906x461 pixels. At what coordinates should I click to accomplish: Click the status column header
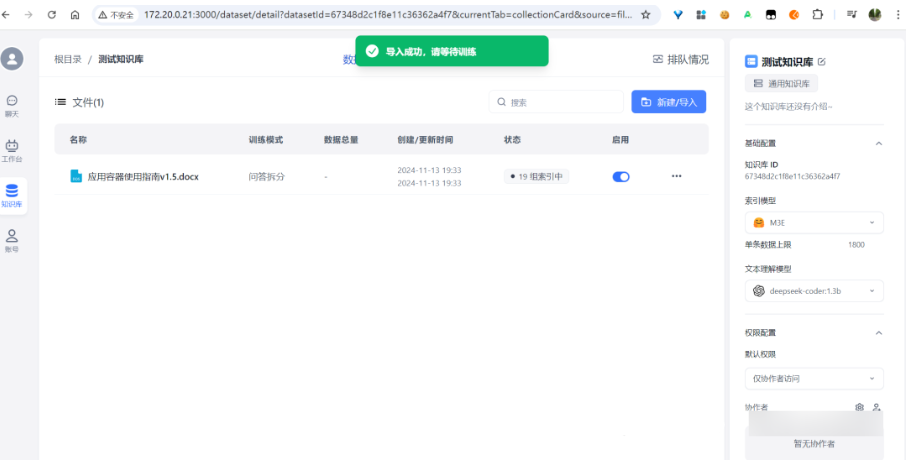(x=513, y=140)
